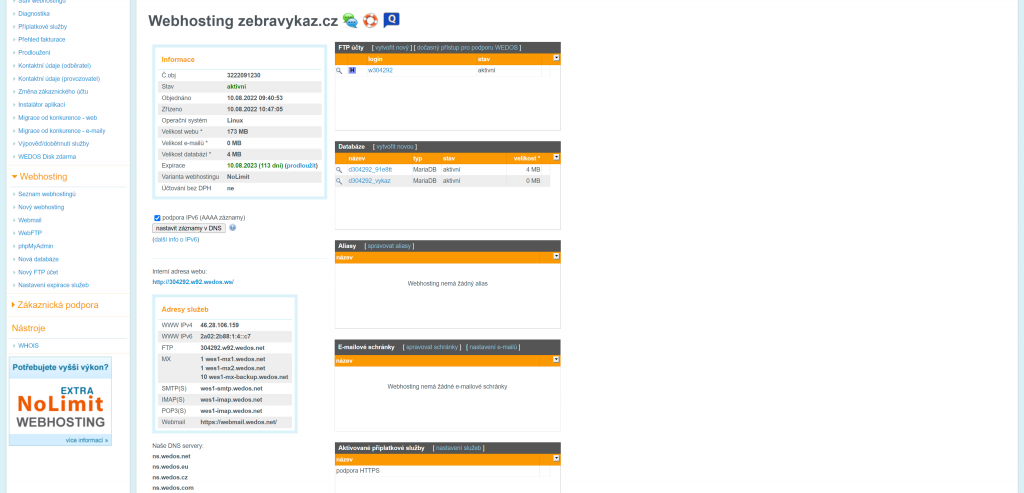
Task: Sort FTP table by login column header
Action: coord(375,59)
